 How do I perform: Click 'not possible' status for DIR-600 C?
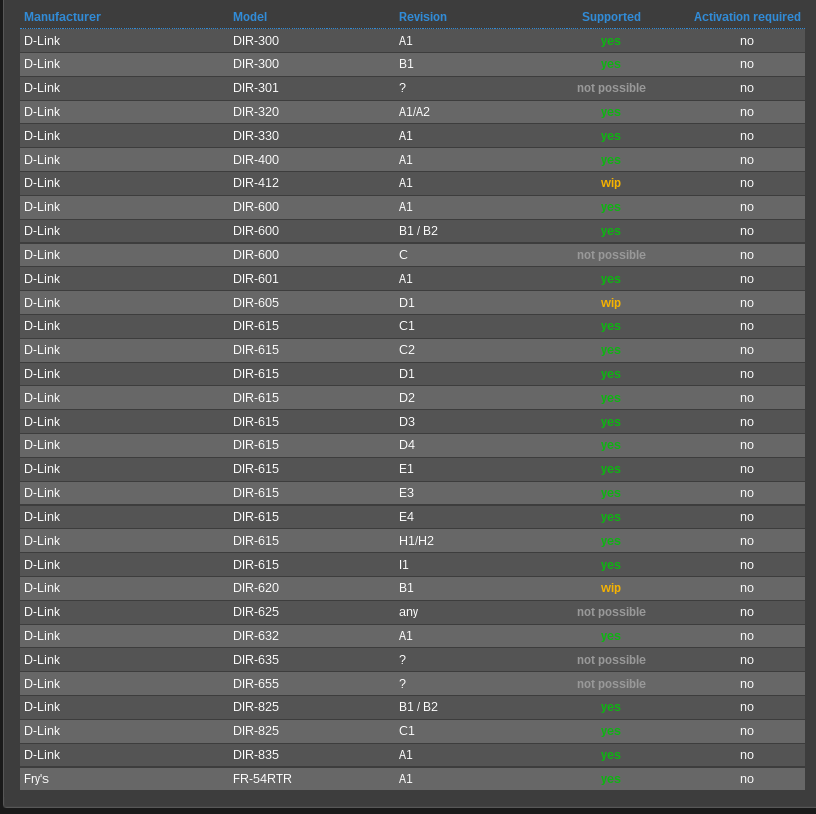[x=611, y=255]
